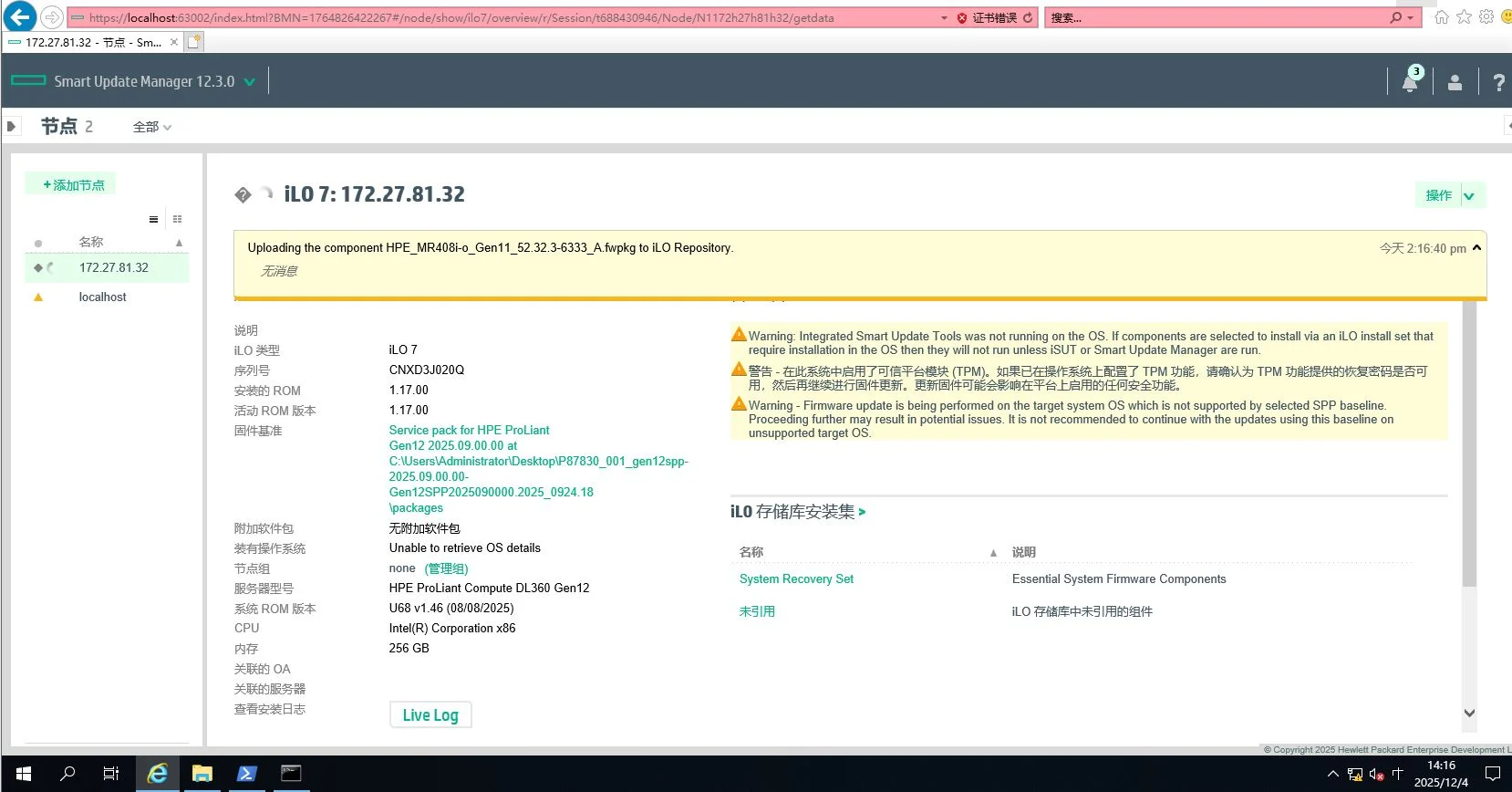Click the browser forward arrow button
This screenshot has height=792, width=1512.
pyautogui.click(x=52, y=17)
